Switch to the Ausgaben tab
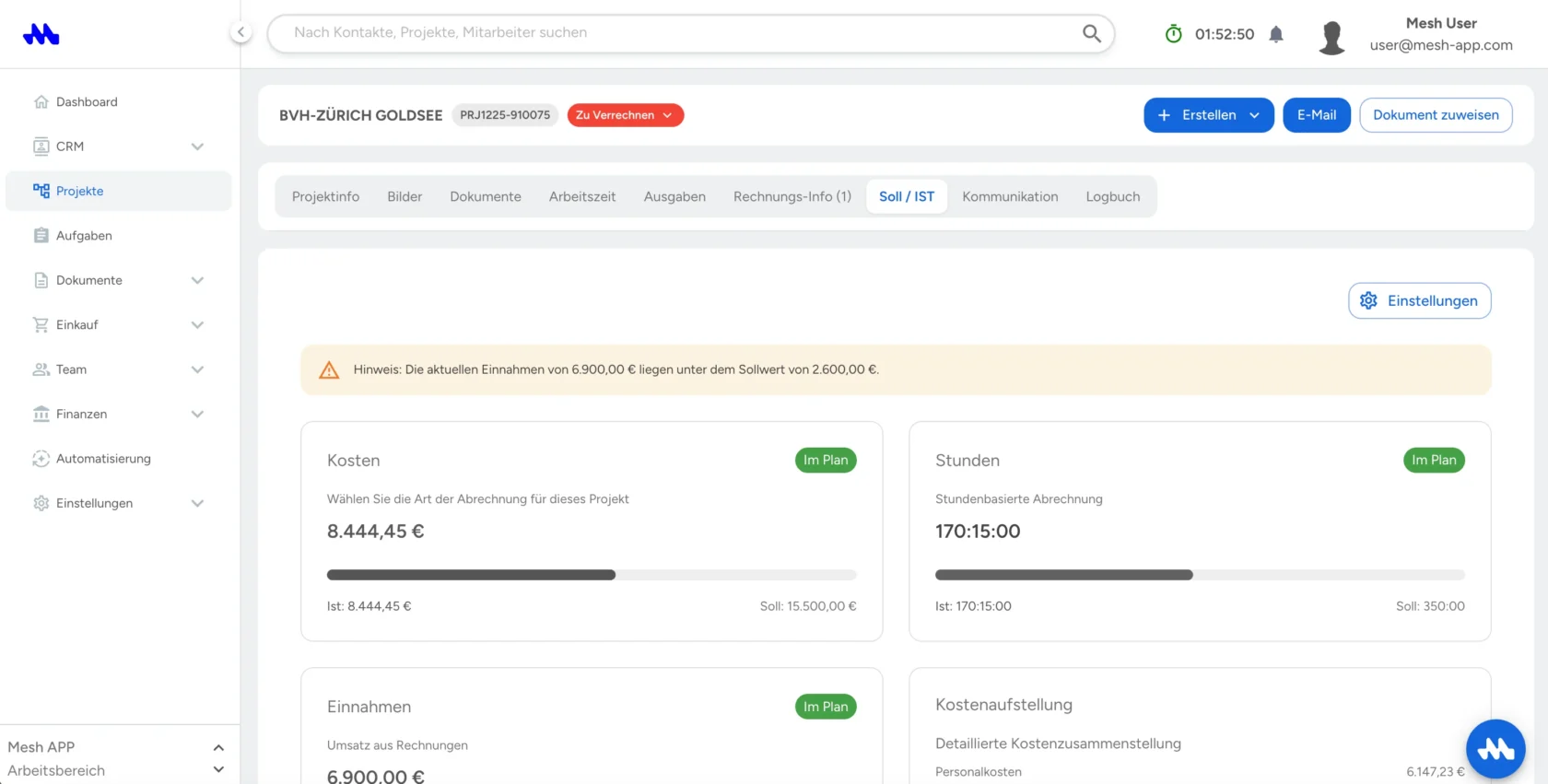This screenshot has width=1548, height=784. [x=674, y=197]
